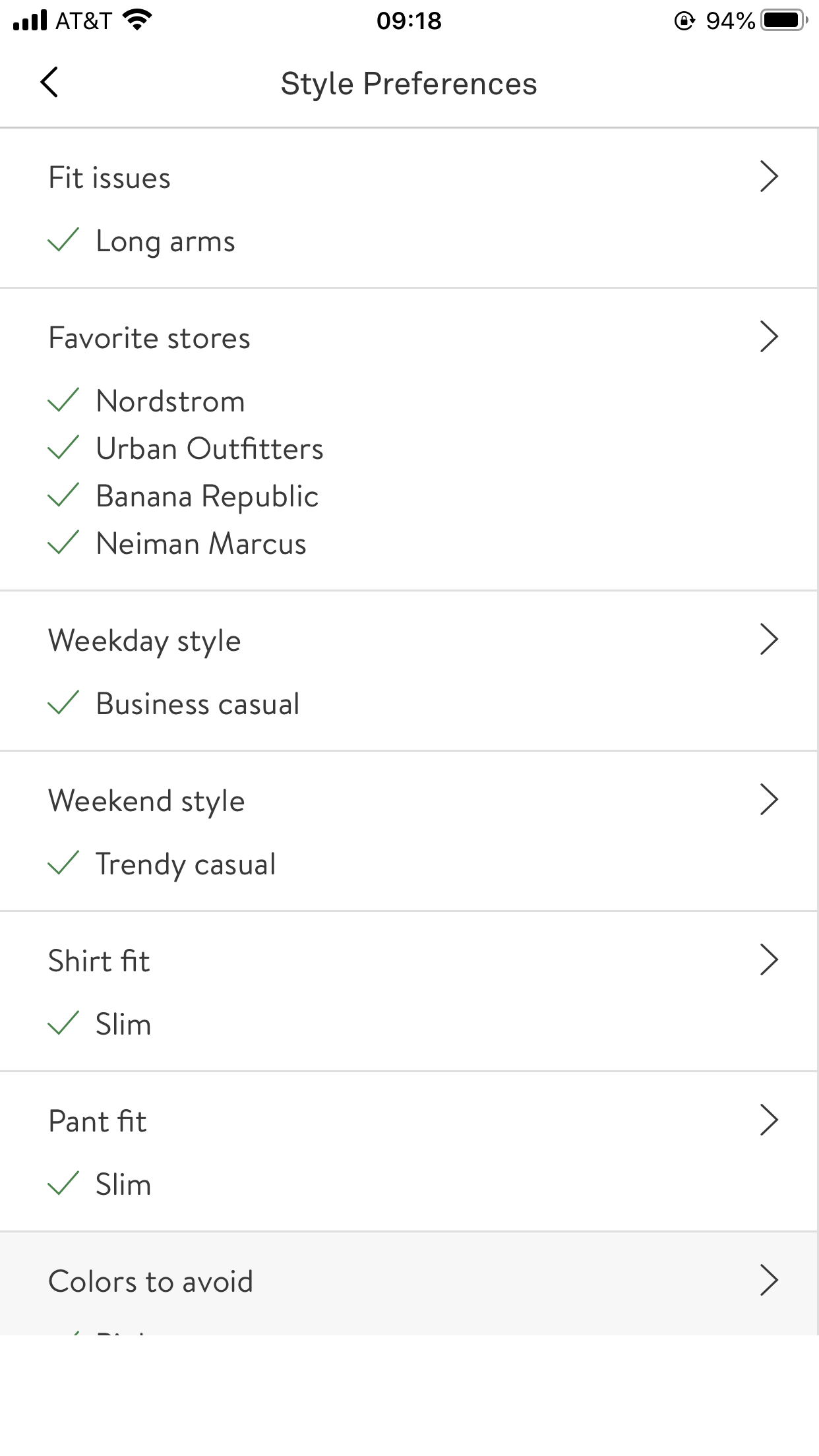Tap the back arrow icon

coord(49,82)
